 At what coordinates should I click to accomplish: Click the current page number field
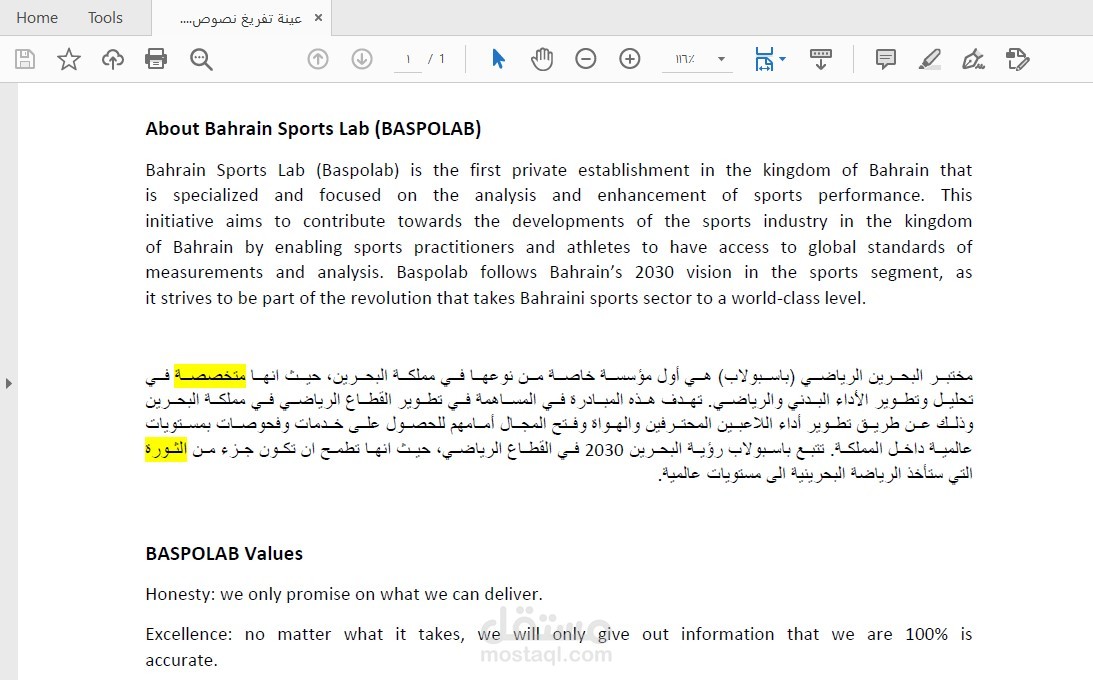click(408, 59)
